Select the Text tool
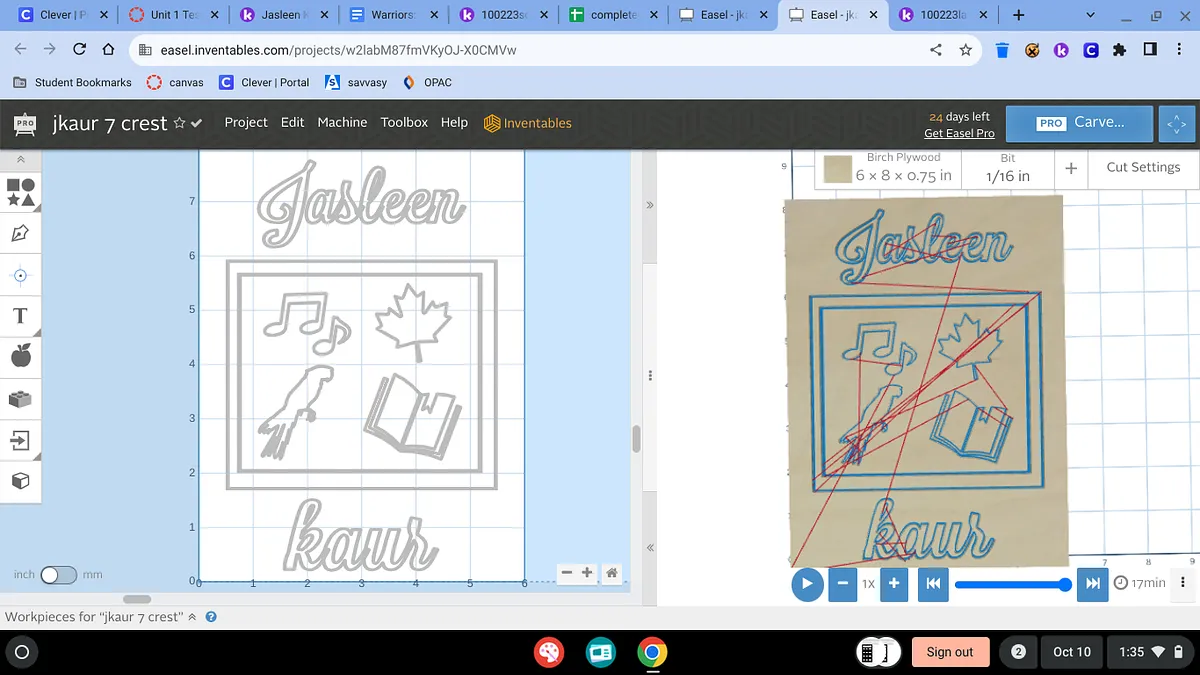1200x675 pixels. 21,316
